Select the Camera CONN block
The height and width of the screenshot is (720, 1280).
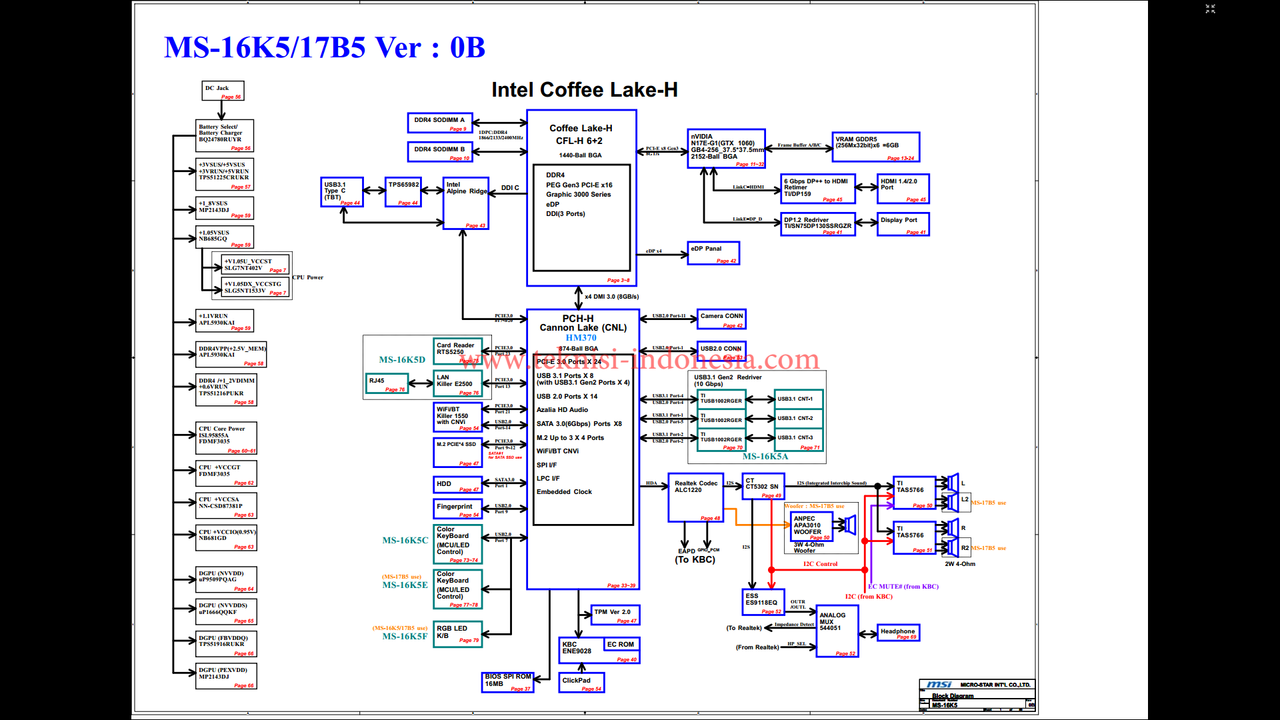click(x=722, y=319)
